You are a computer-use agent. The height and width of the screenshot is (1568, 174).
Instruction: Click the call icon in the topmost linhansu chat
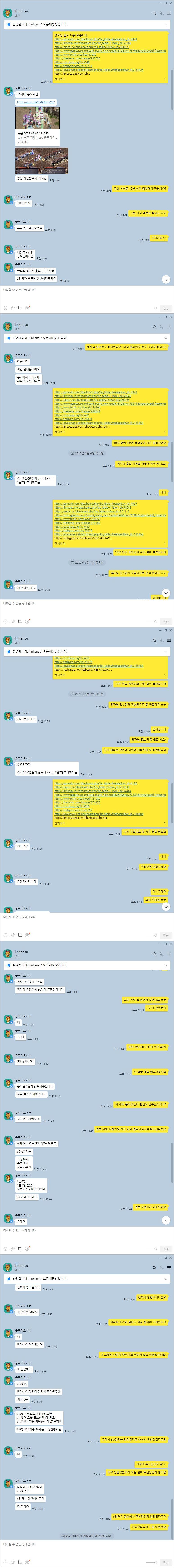tap(161, 13)
